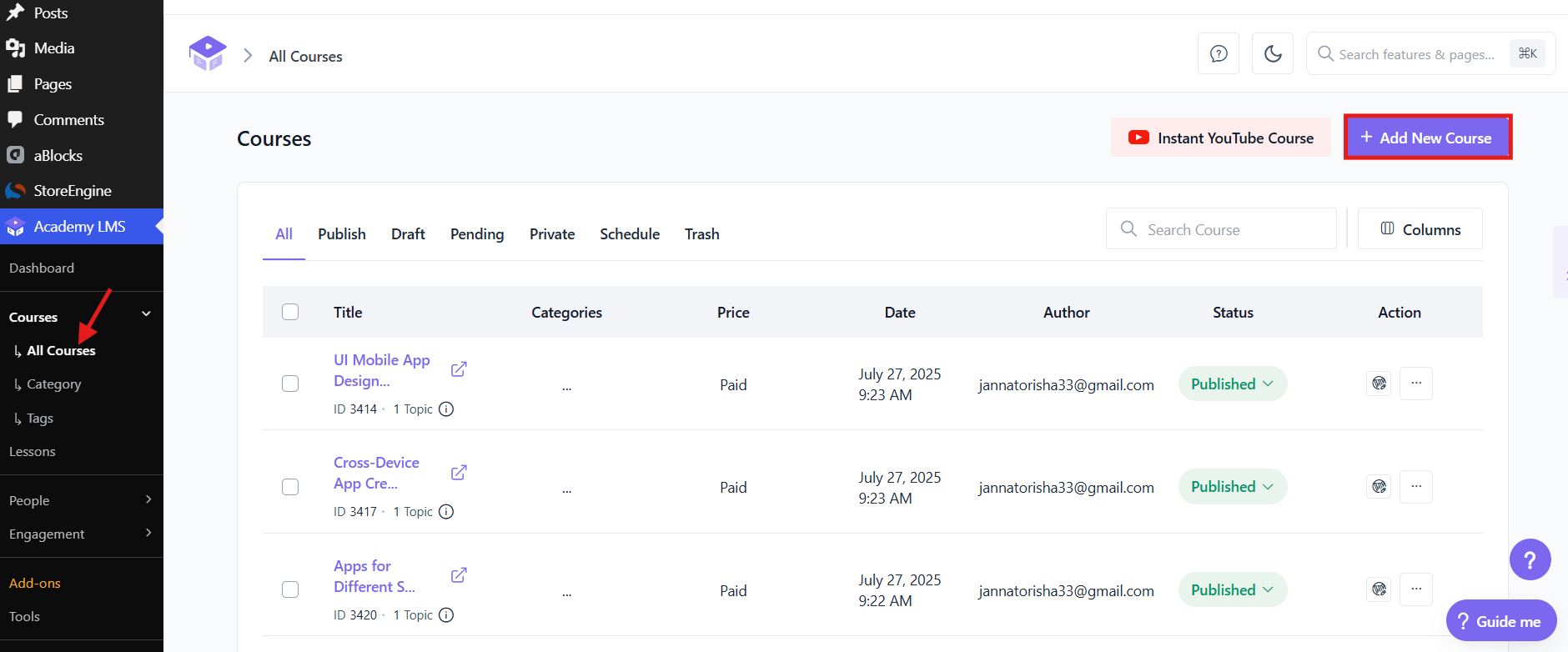
Task: Switch to the Private tab
Action: point(552,234)
